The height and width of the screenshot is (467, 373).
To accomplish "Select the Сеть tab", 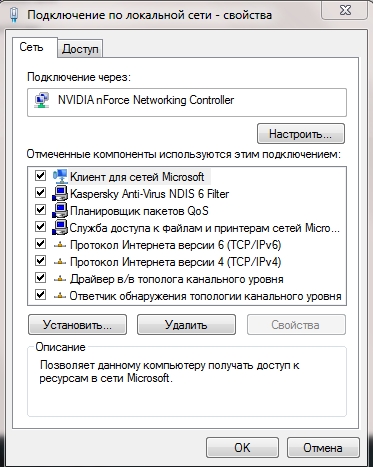I will click(31, 47).
